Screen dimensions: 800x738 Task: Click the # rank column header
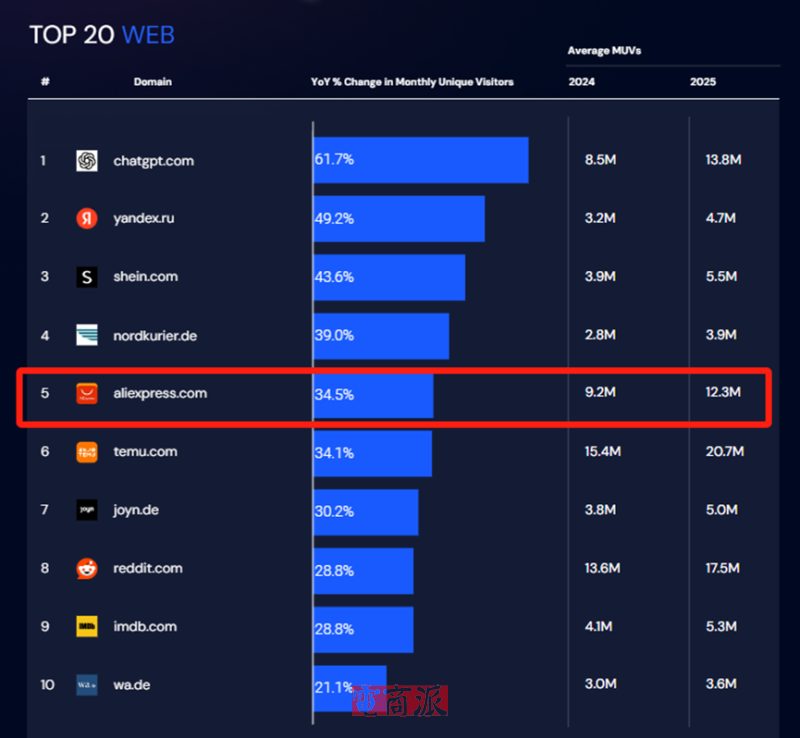45,82
